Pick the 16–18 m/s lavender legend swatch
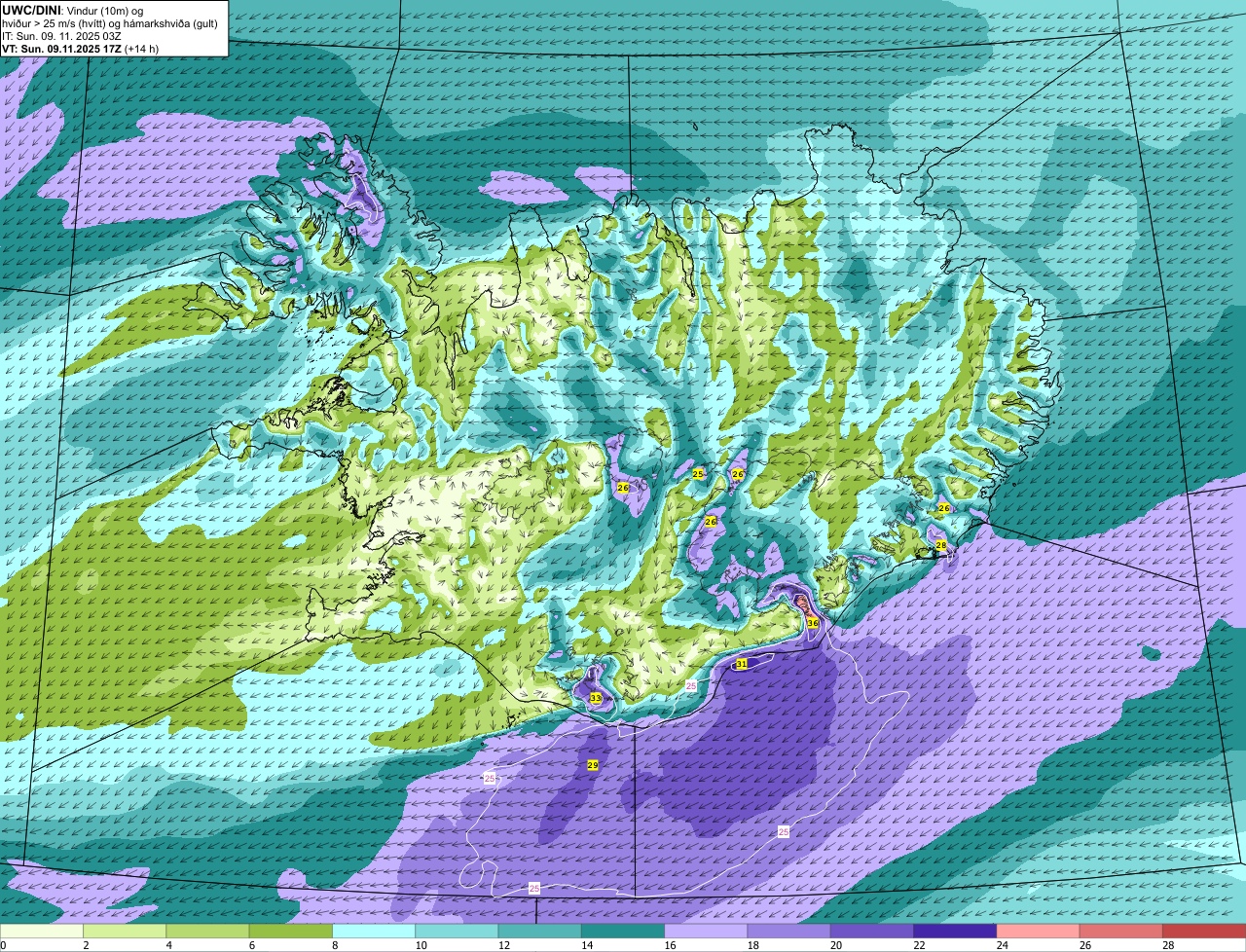 point(706,932)
